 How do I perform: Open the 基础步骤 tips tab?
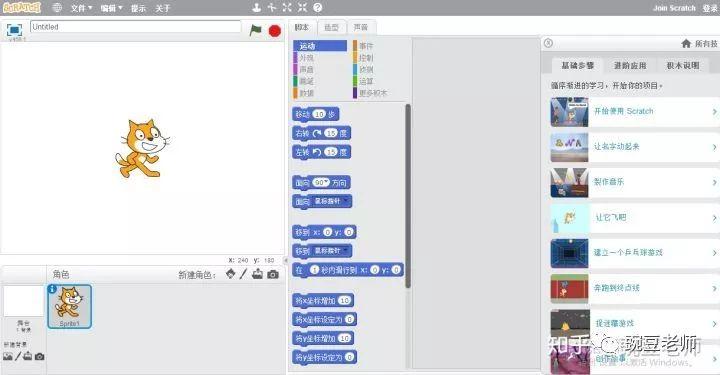[x=578, y=66]
